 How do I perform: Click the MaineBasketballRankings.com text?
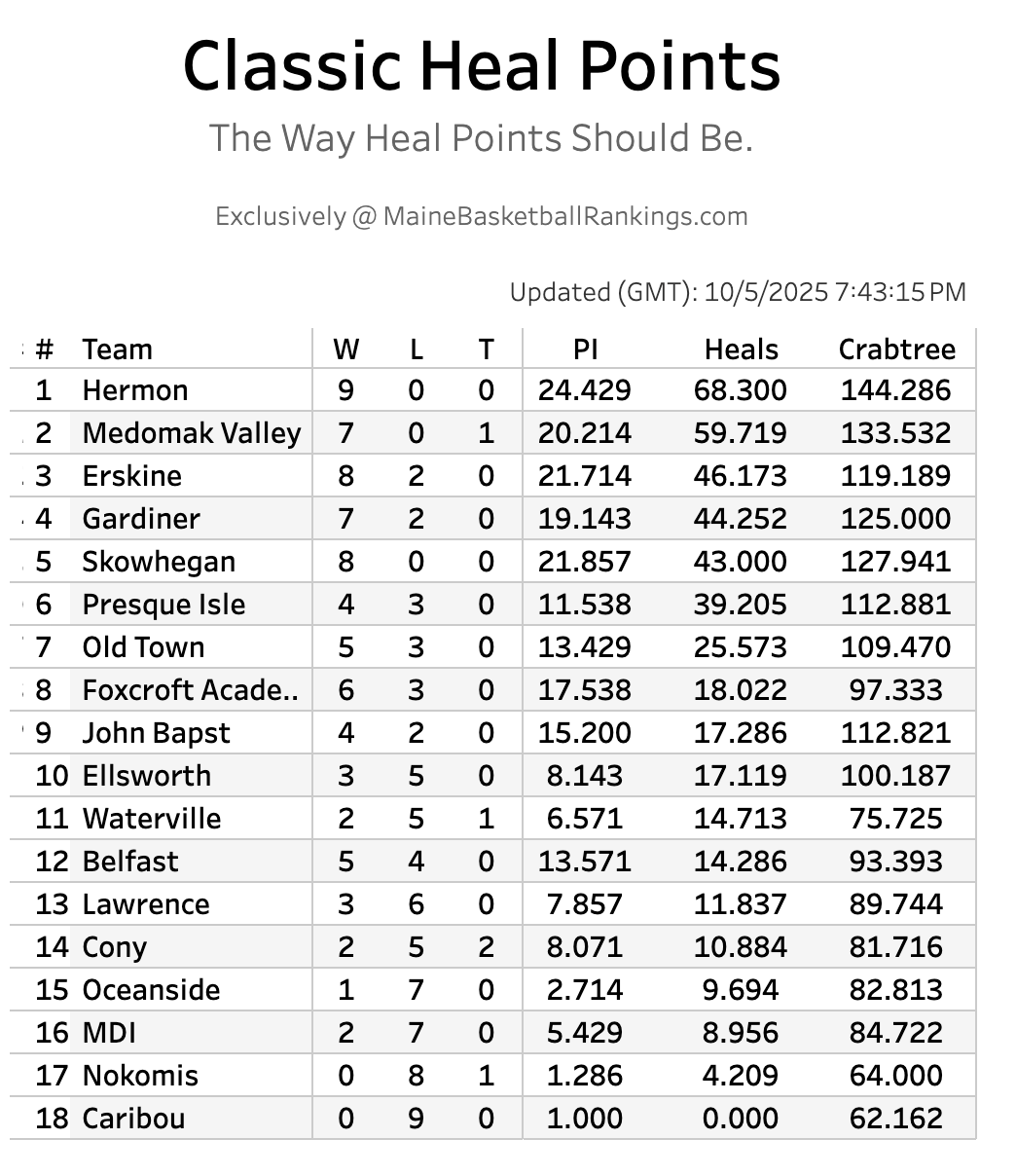click(x=564, y=216)
